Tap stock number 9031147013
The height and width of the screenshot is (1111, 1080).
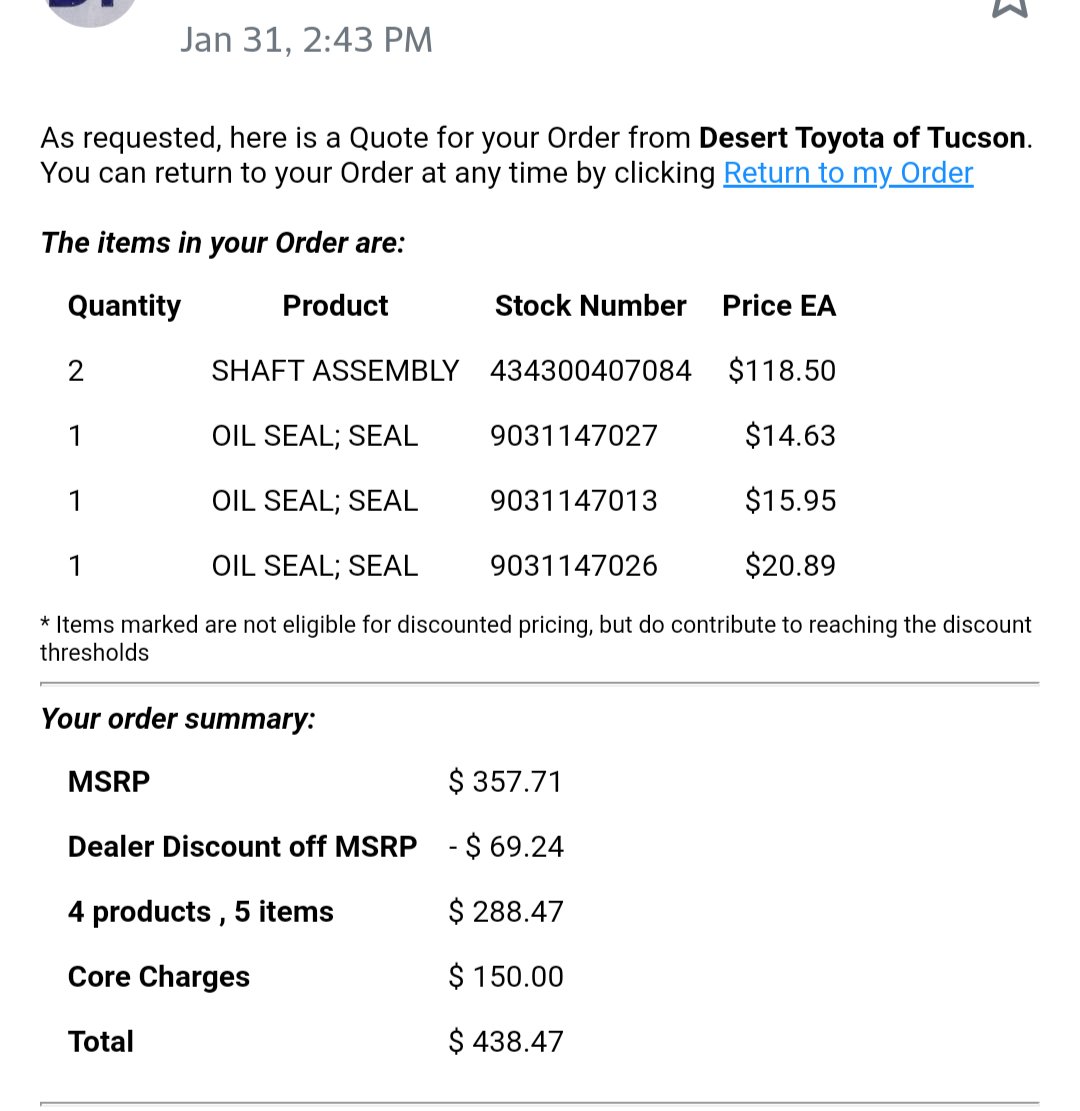click(574, 501)
